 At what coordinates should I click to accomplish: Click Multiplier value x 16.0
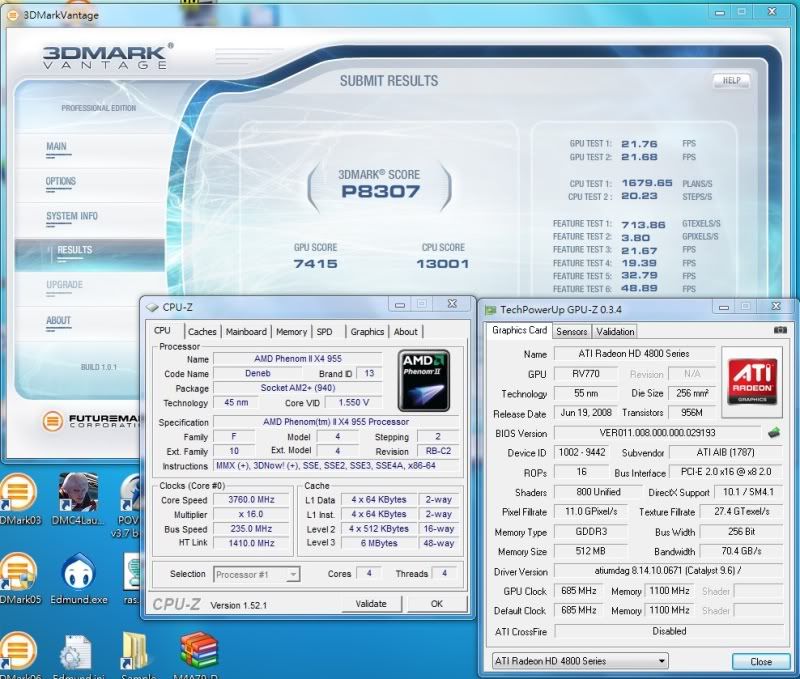(x=252, y=514)
